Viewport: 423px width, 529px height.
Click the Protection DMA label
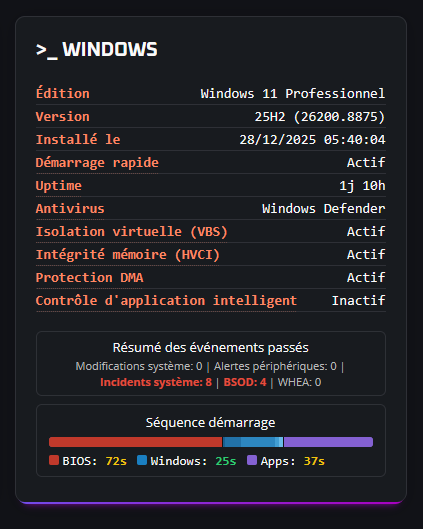(90, 278)
